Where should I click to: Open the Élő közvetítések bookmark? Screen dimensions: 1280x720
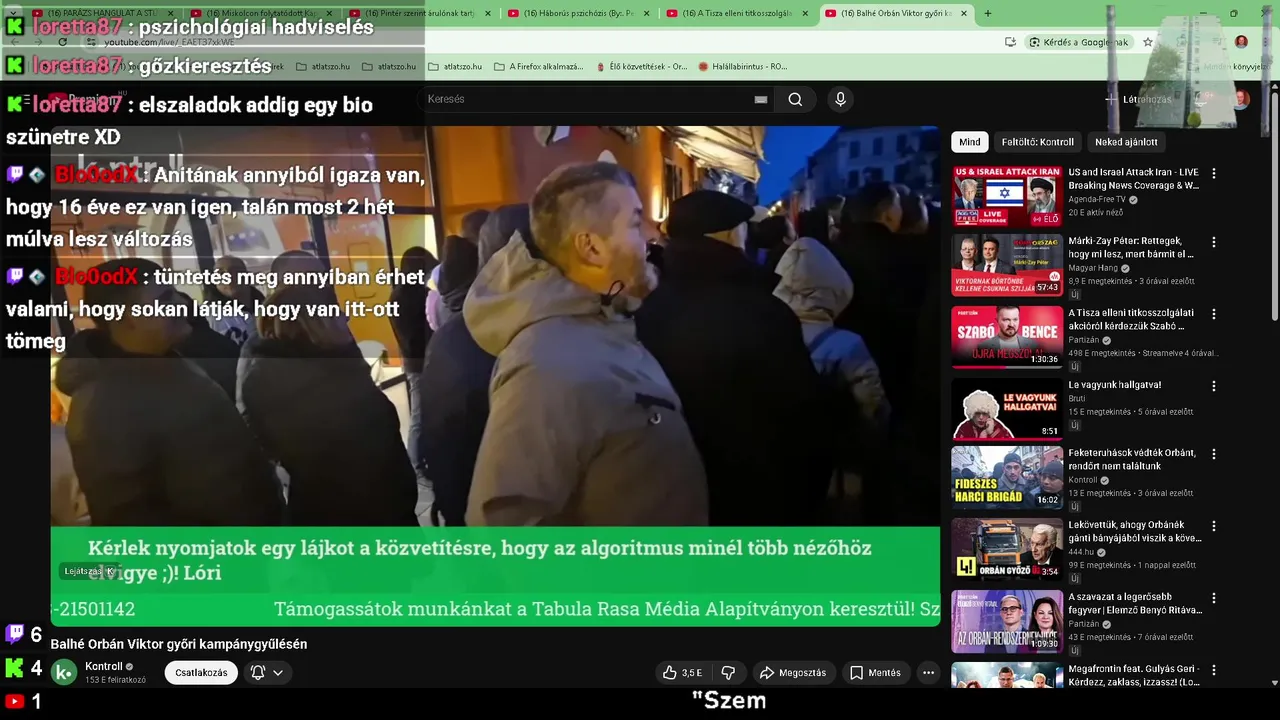[x=641, y=67]
